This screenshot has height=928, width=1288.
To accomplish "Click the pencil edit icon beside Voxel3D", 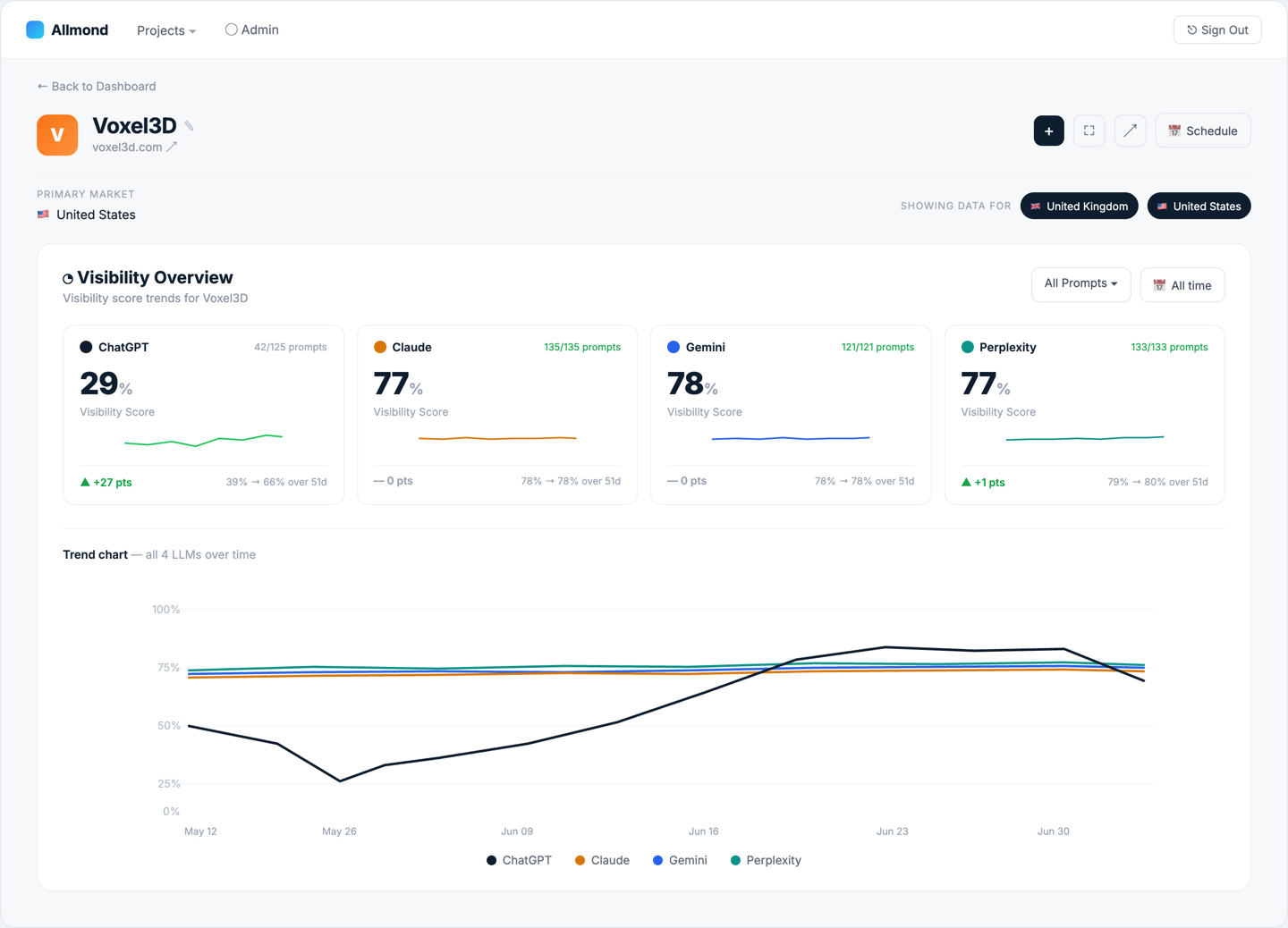I will tap(190, 126).
